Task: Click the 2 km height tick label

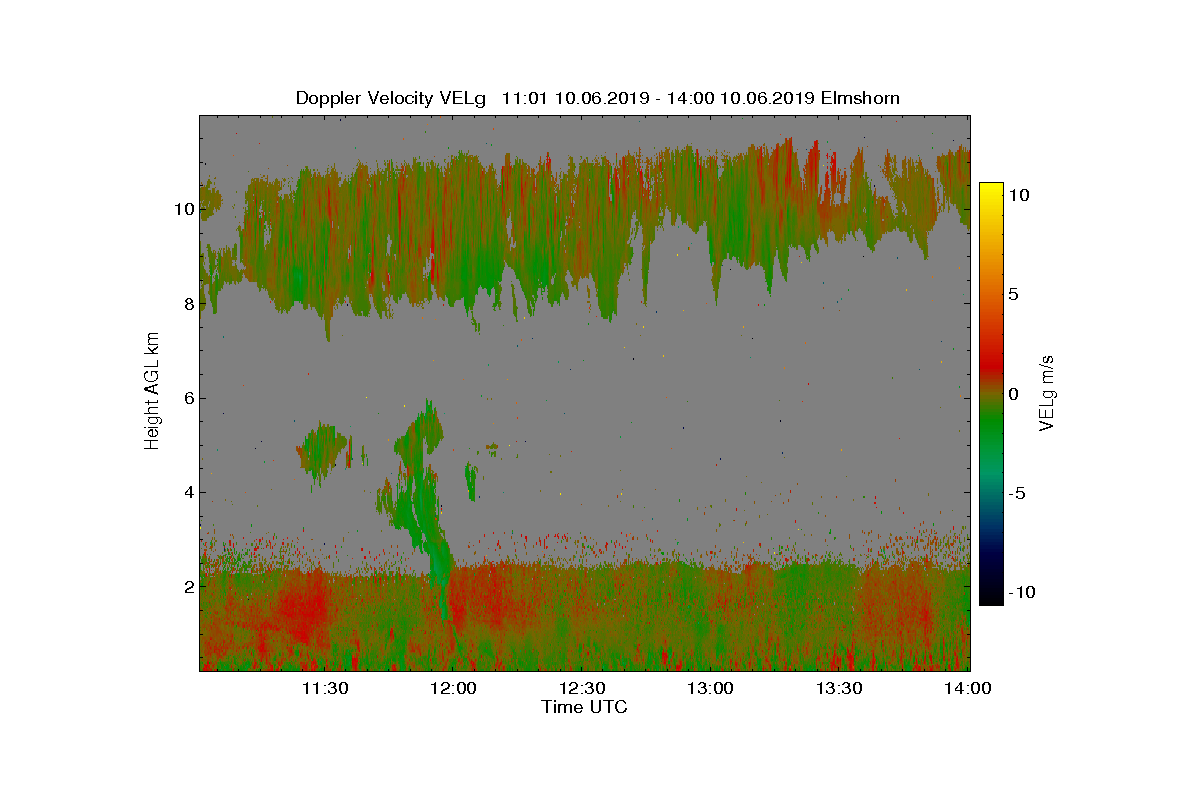Action: pyautogui.click(x=188, y=586)
